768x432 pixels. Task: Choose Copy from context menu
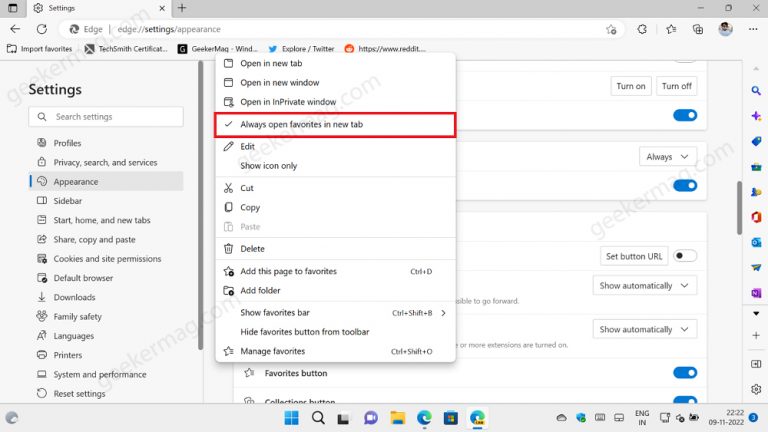click(x=335, y=207)
